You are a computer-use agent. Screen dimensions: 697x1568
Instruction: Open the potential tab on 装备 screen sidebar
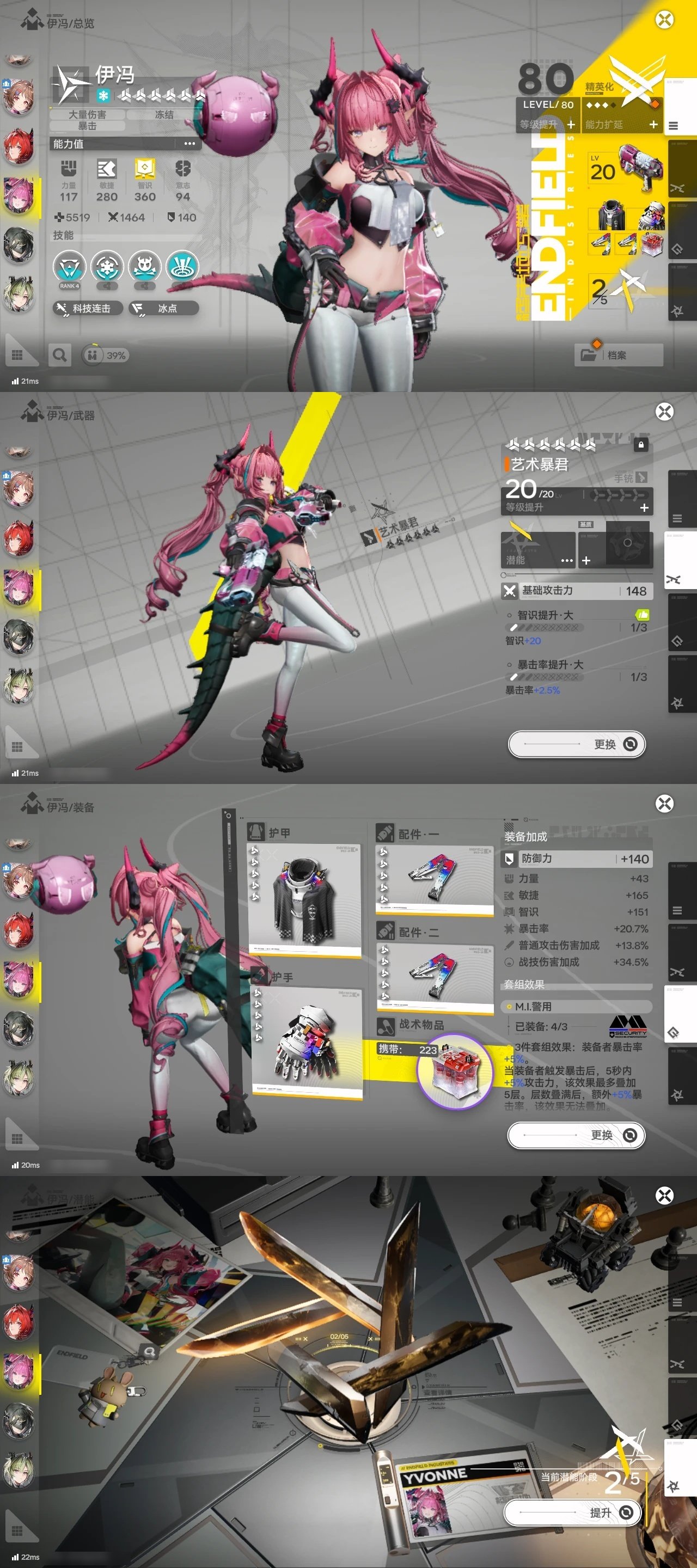[x=677, y=1095]
